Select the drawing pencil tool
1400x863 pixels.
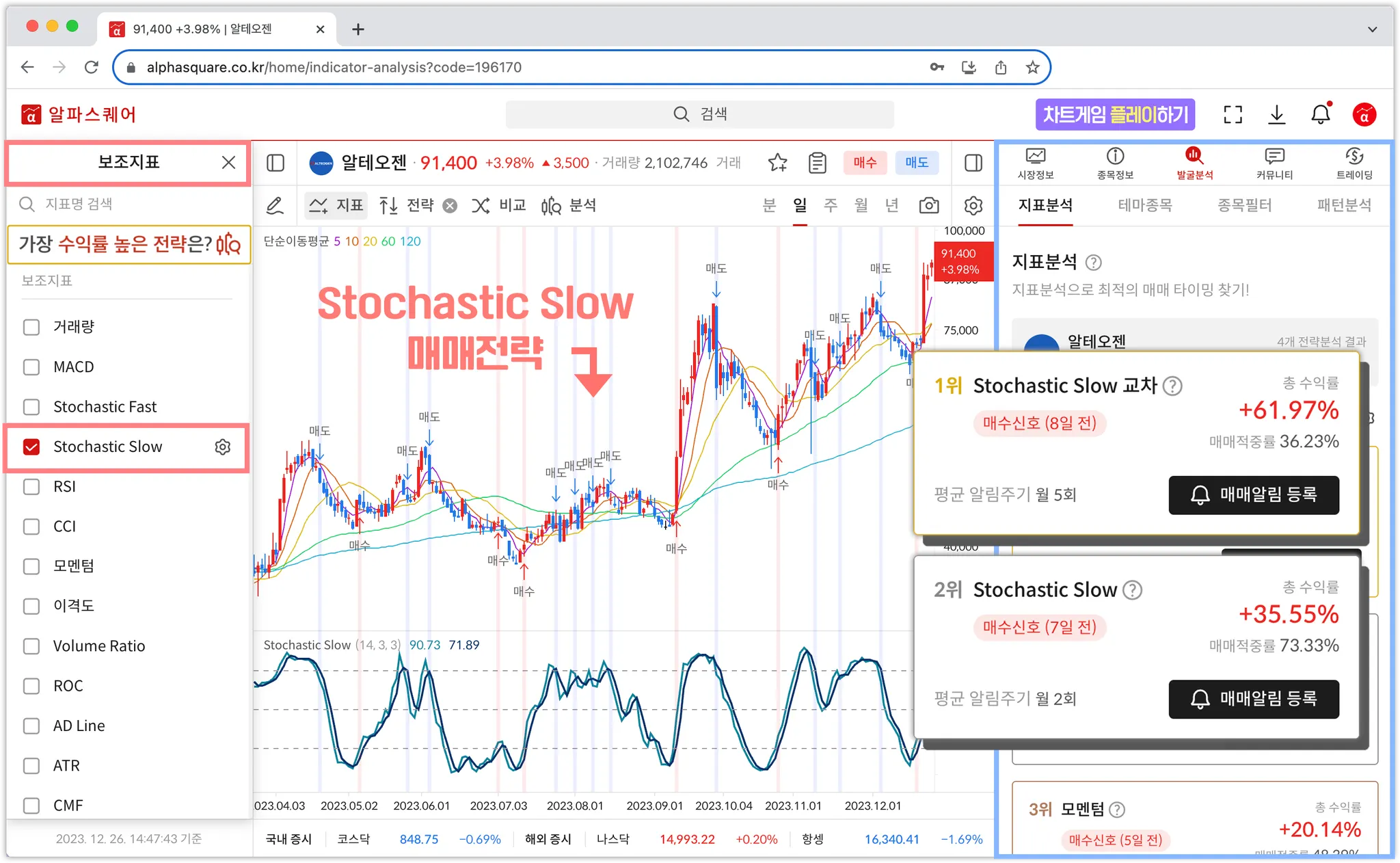275,205
